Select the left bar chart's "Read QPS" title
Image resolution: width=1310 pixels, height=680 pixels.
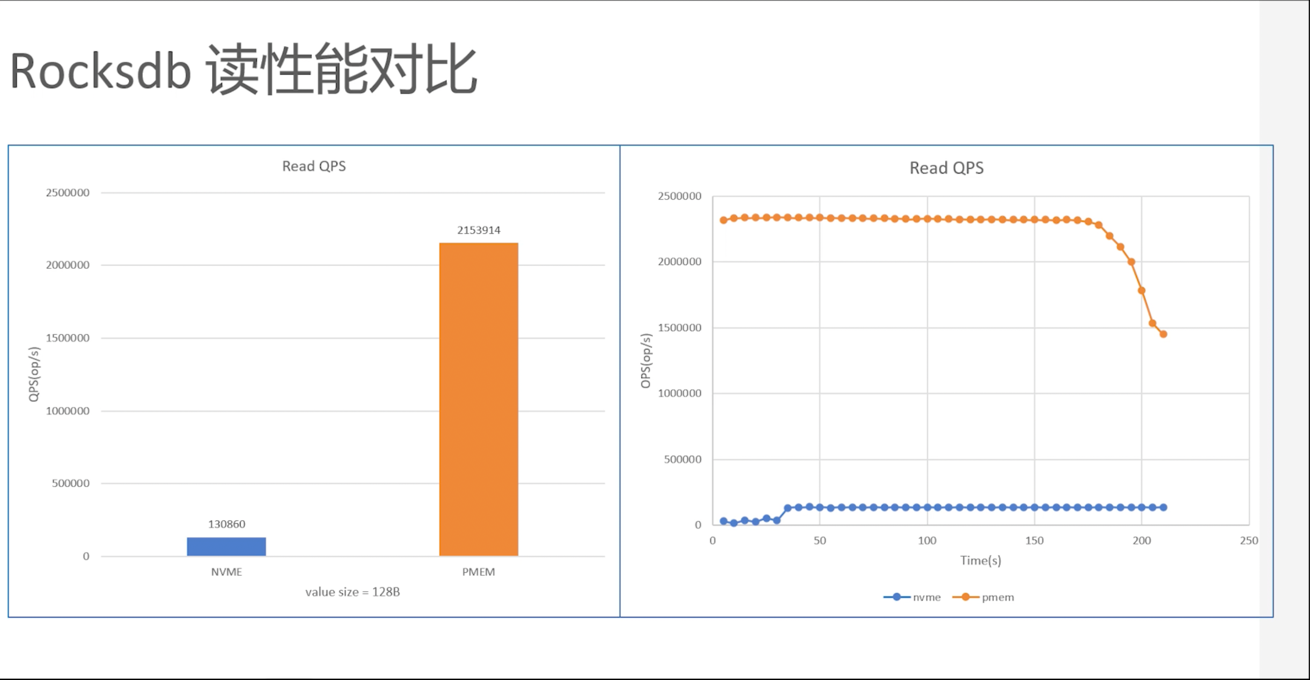tap(314, 166)
